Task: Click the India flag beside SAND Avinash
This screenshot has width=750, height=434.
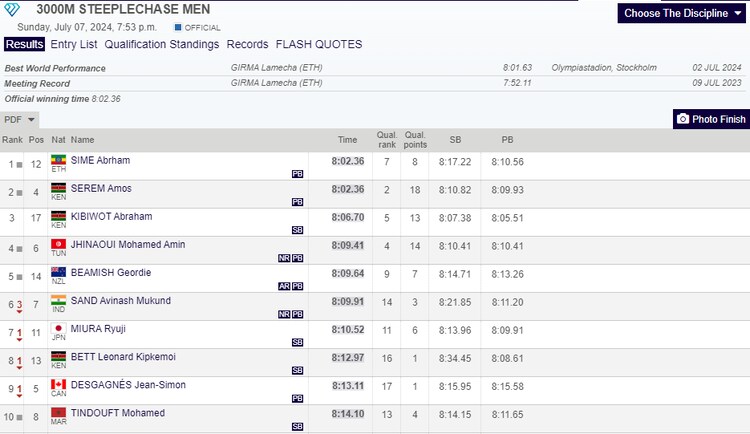Action: [x=59, y=299]
